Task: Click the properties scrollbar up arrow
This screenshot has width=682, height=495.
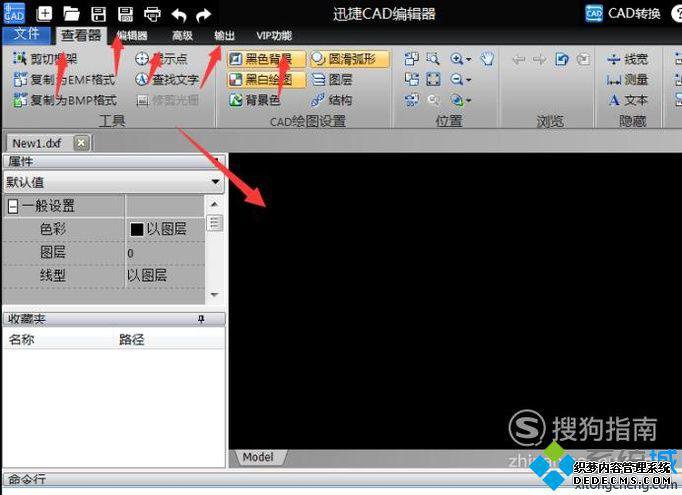Action: coord(214,204)
